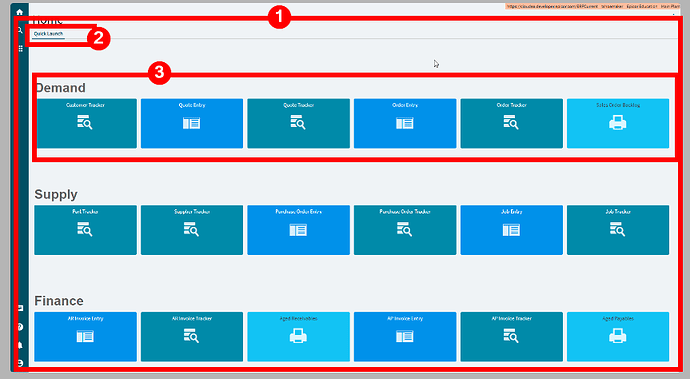Open the user profile icon in the sidebar
Image resolution: width=690 pixels, height=379 pixels.
pyautogui.click(x=20, y=363)
